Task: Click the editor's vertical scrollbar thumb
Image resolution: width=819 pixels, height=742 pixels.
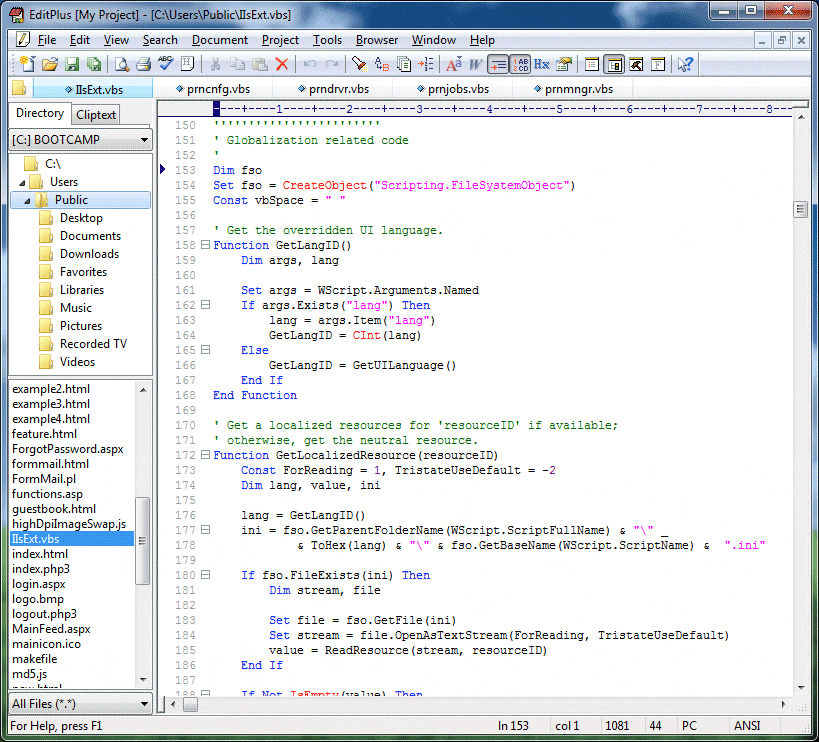Action: pyautogui.click(x=800, y=209)
